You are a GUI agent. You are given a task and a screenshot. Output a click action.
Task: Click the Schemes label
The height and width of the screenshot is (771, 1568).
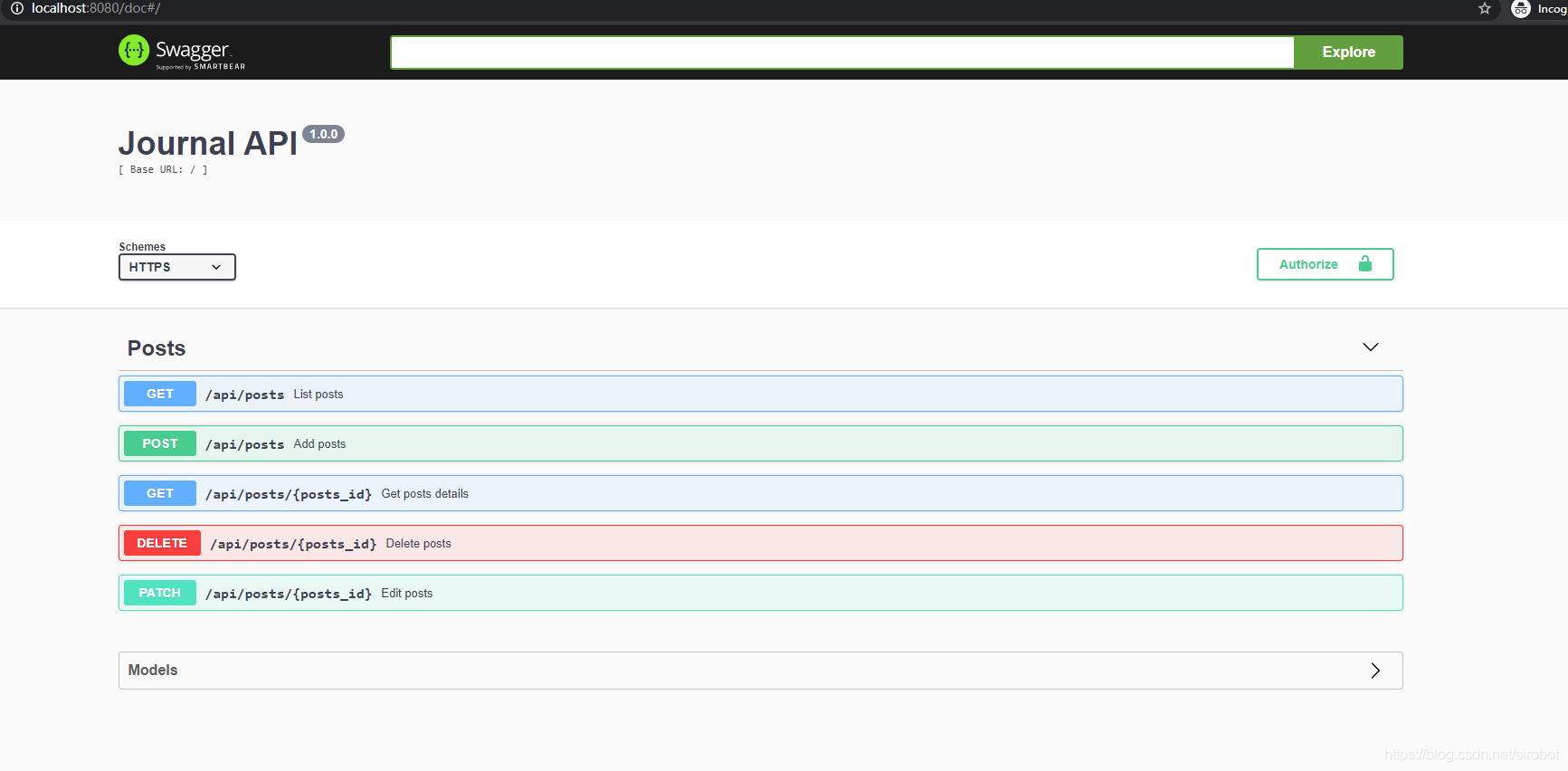[142, 247]
